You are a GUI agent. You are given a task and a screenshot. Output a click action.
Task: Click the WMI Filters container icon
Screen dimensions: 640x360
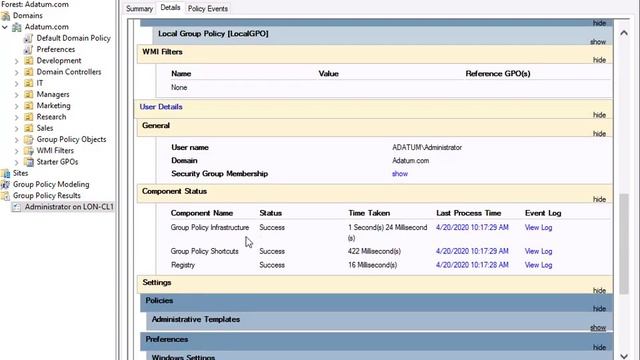(x=29, y=151)
